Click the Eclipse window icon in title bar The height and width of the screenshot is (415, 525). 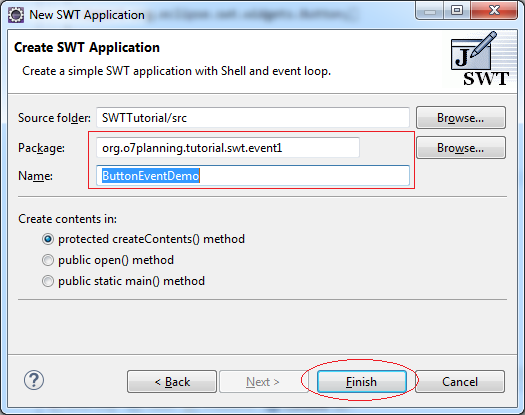16,15
